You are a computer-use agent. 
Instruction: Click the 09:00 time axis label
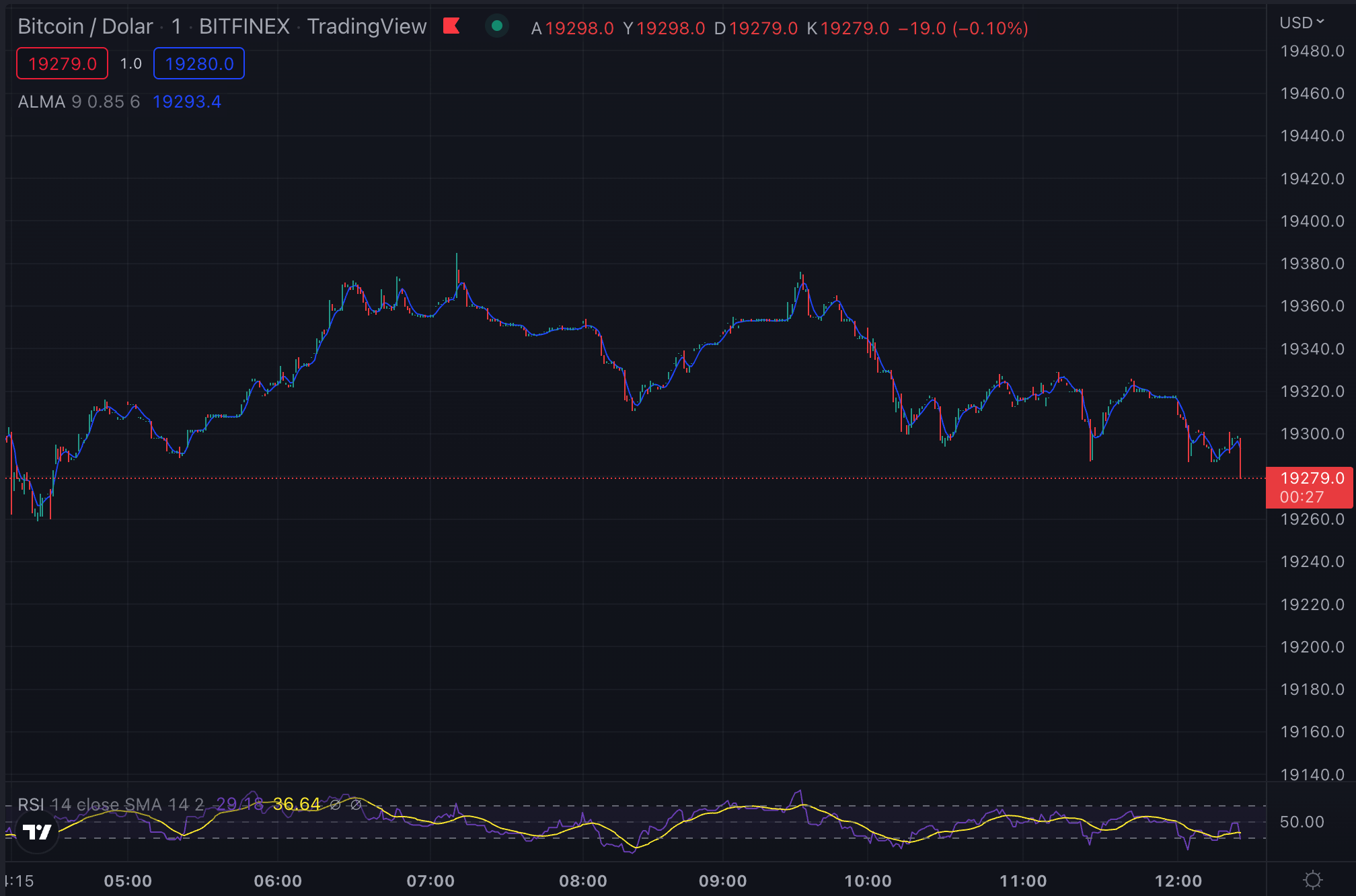click(723, 881)
